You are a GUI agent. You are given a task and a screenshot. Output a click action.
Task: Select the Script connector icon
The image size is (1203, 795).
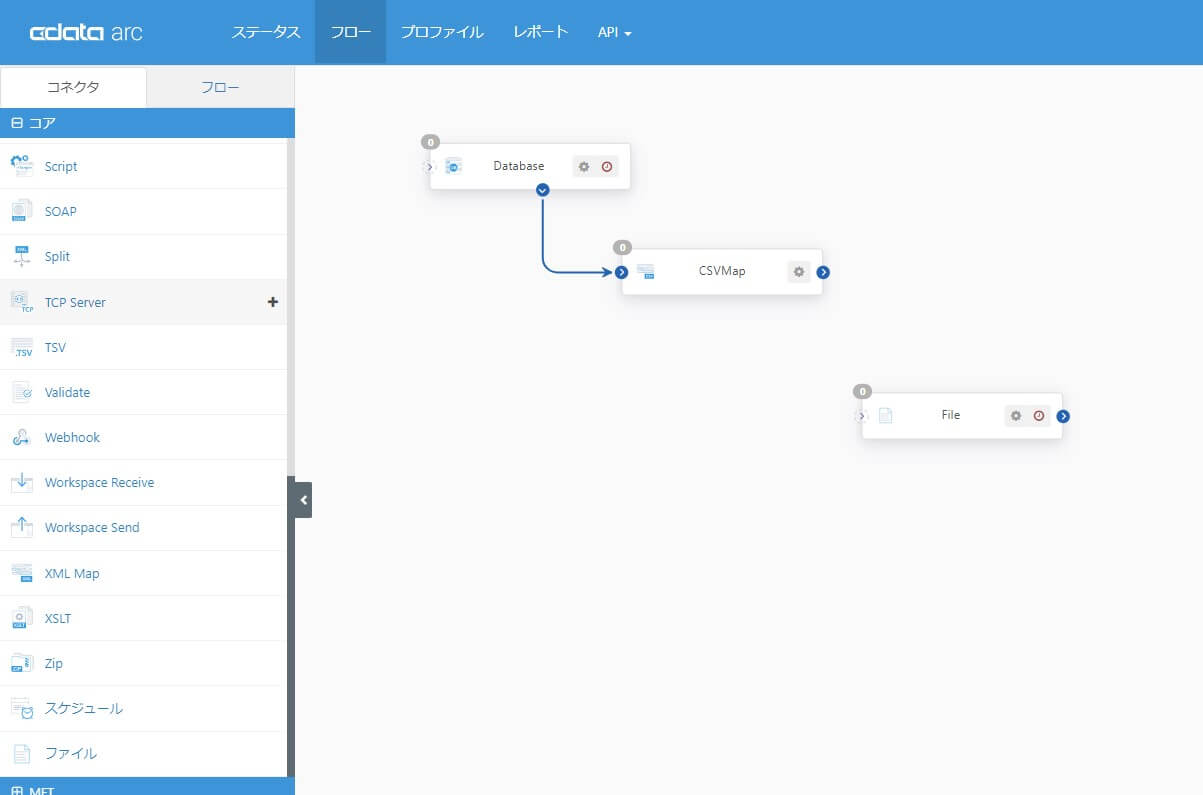pyautogui.click(x=21, y=166)
